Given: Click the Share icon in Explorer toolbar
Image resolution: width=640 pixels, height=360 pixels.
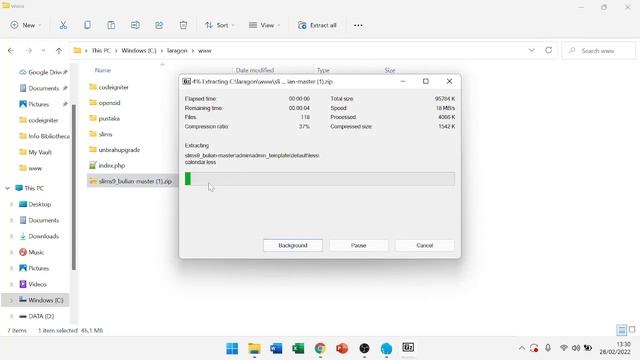Looking at the screenshot, I should tap(159, 25).
